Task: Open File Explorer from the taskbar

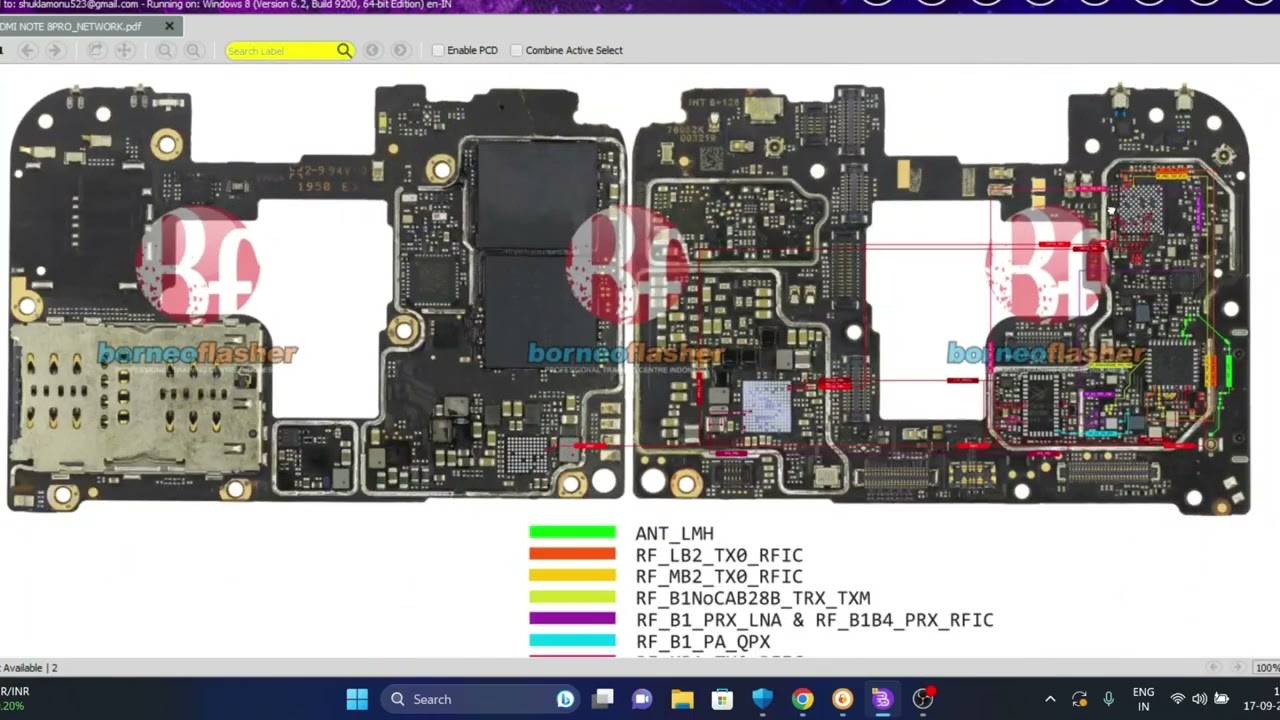Action: click(x=682, y=699)
